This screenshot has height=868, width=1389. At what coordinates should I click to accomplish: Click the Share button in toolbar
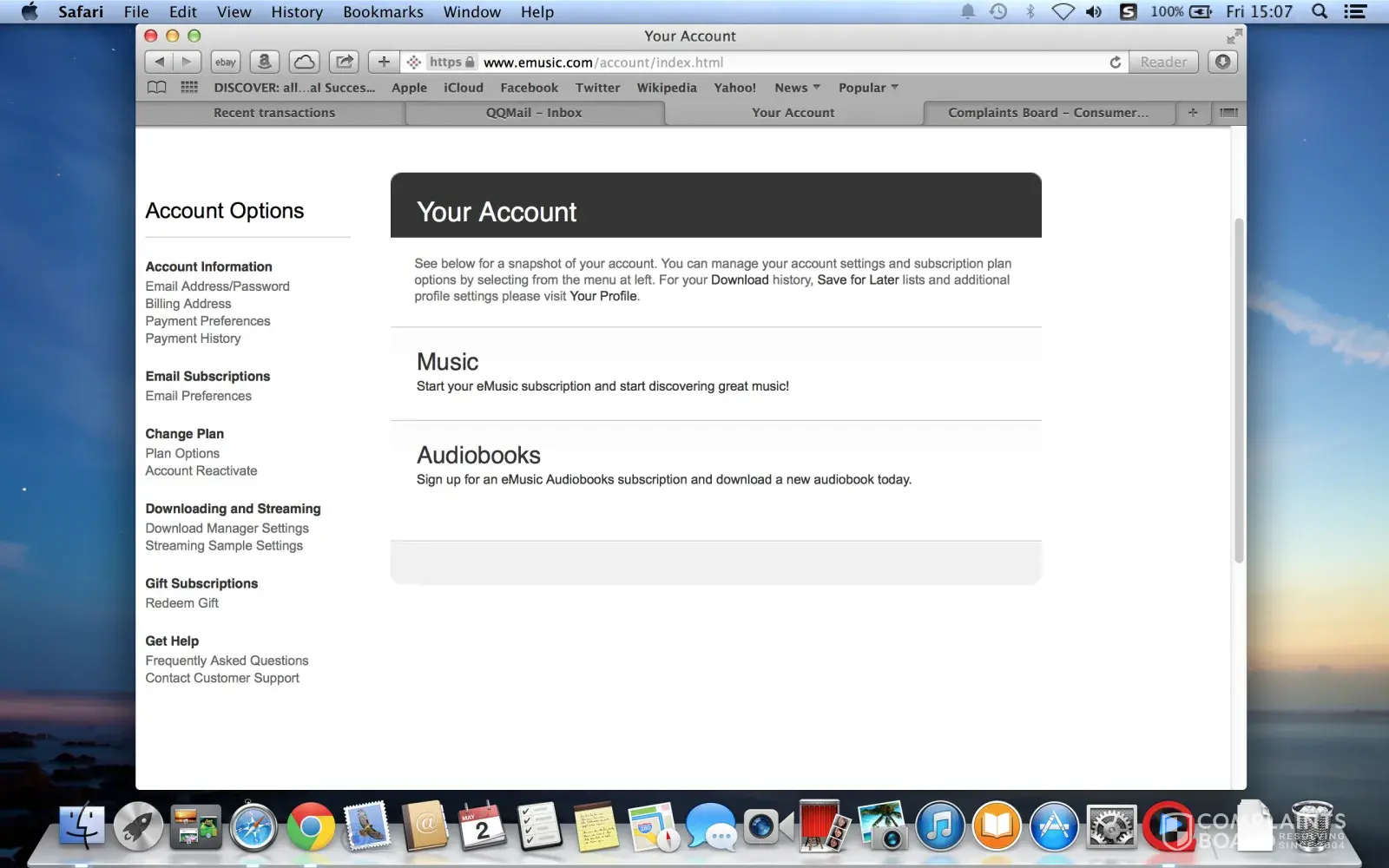[345, 62]
